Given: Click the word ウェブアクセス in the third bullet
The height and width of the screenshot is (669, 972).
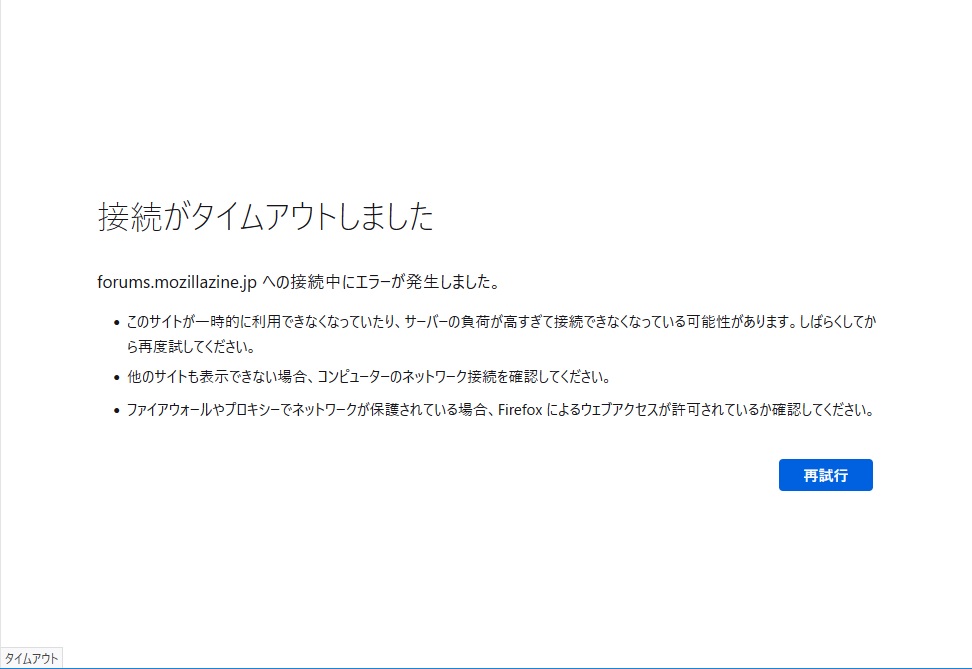Looking at the screenshot, I should [612, 410].
